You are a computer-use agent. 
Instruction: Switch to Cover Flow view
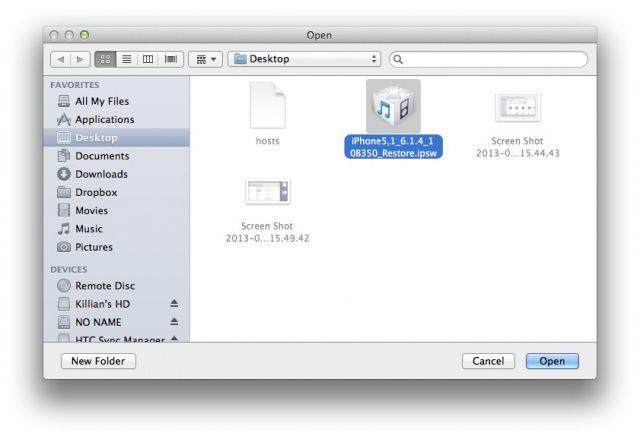[x=171, y=60]
